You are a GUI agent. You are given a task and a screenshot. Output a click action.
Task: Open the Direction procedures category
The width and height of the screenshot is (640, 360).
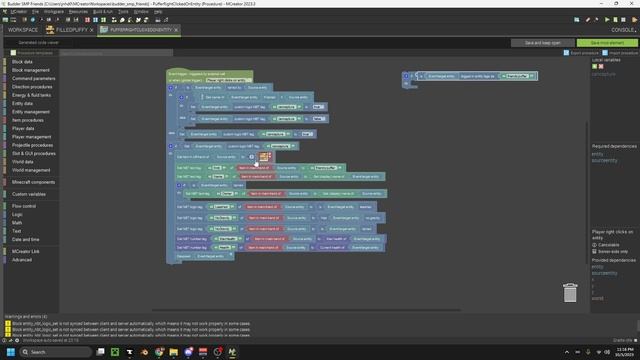coord(32,87)
